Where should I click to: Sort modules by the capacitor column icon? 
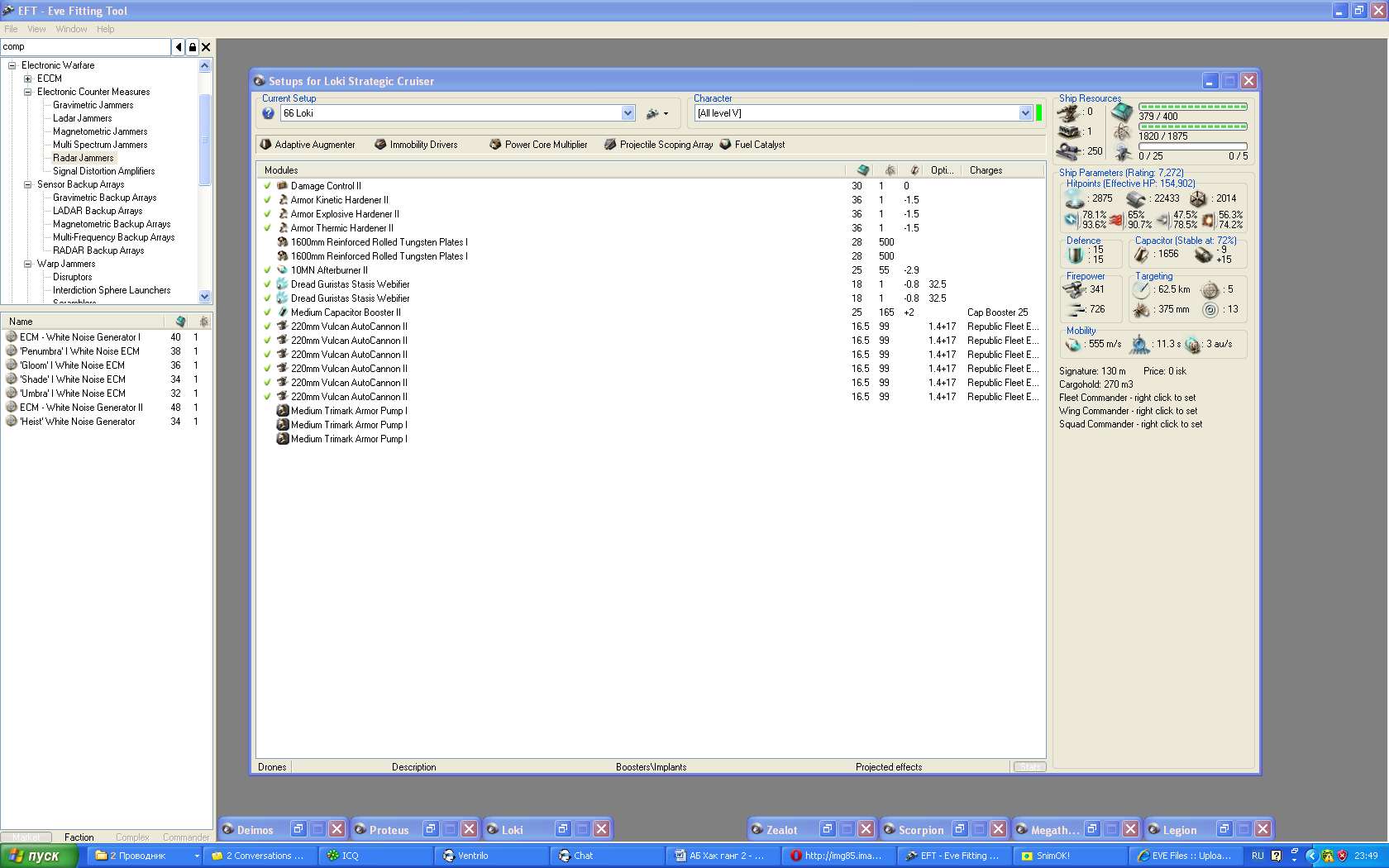914,170
